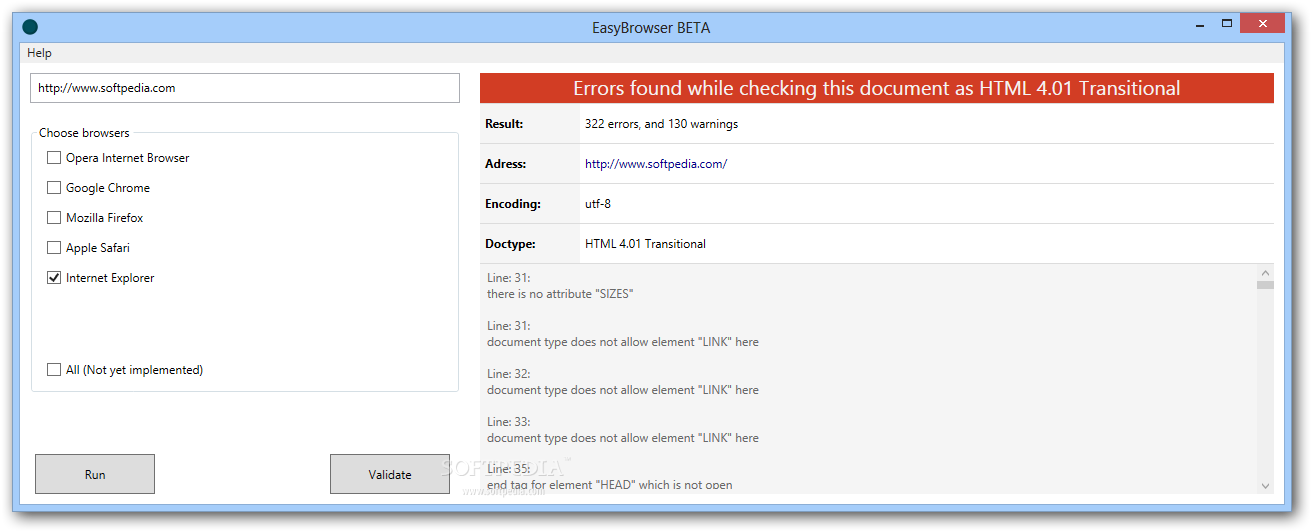The image size is (1312, 532).
Task: Click the scroll up arrow in error list
Action: point(1265,273)
